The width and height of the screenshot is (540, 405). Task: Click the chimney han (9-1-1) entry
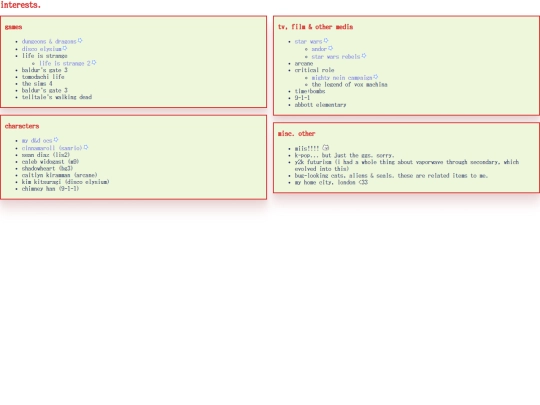pos(51,189)
